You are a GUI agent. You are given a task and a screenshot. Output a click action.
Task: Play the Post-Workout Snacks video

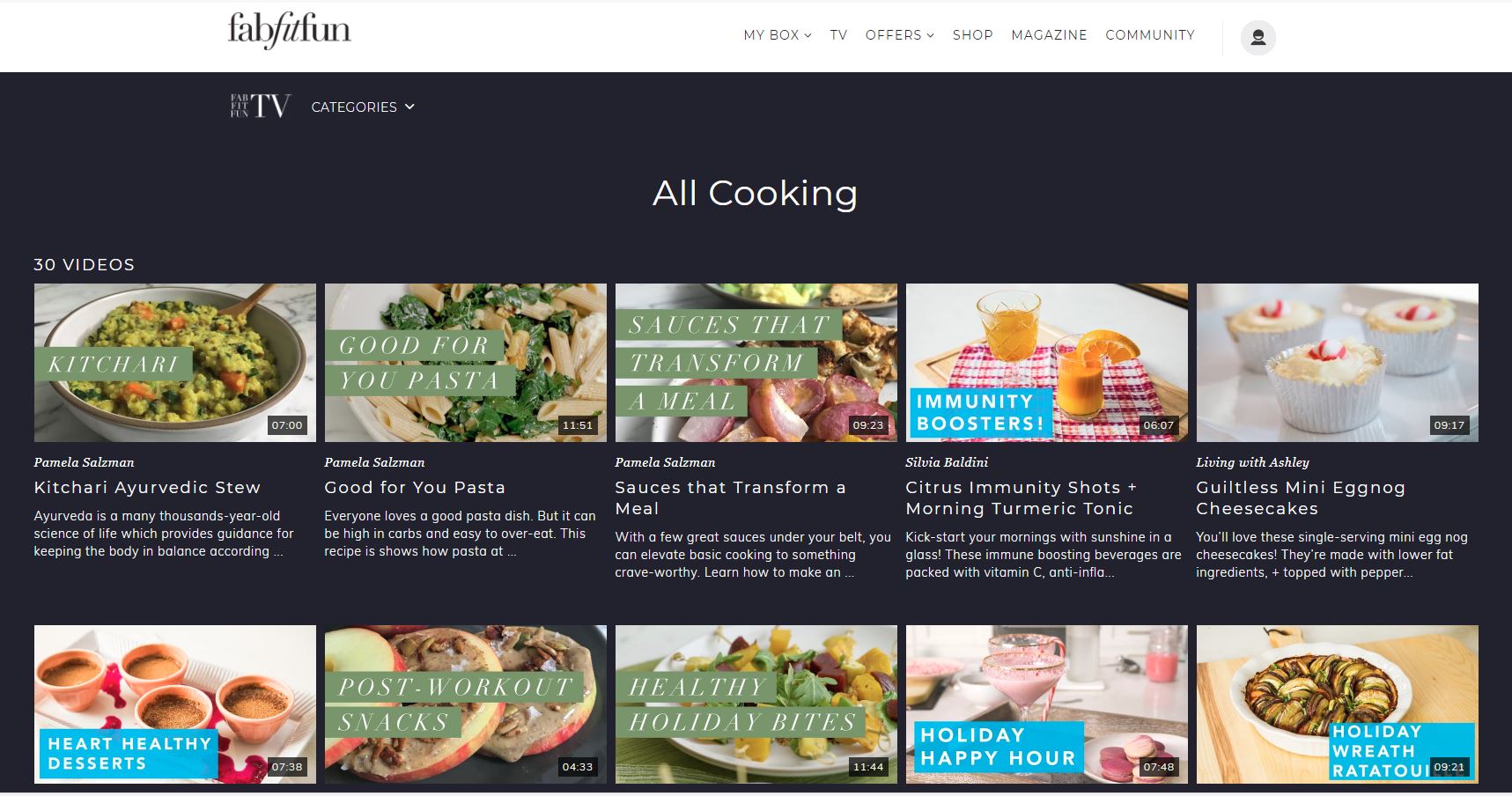pyautogui.click(x=465, y=704)
